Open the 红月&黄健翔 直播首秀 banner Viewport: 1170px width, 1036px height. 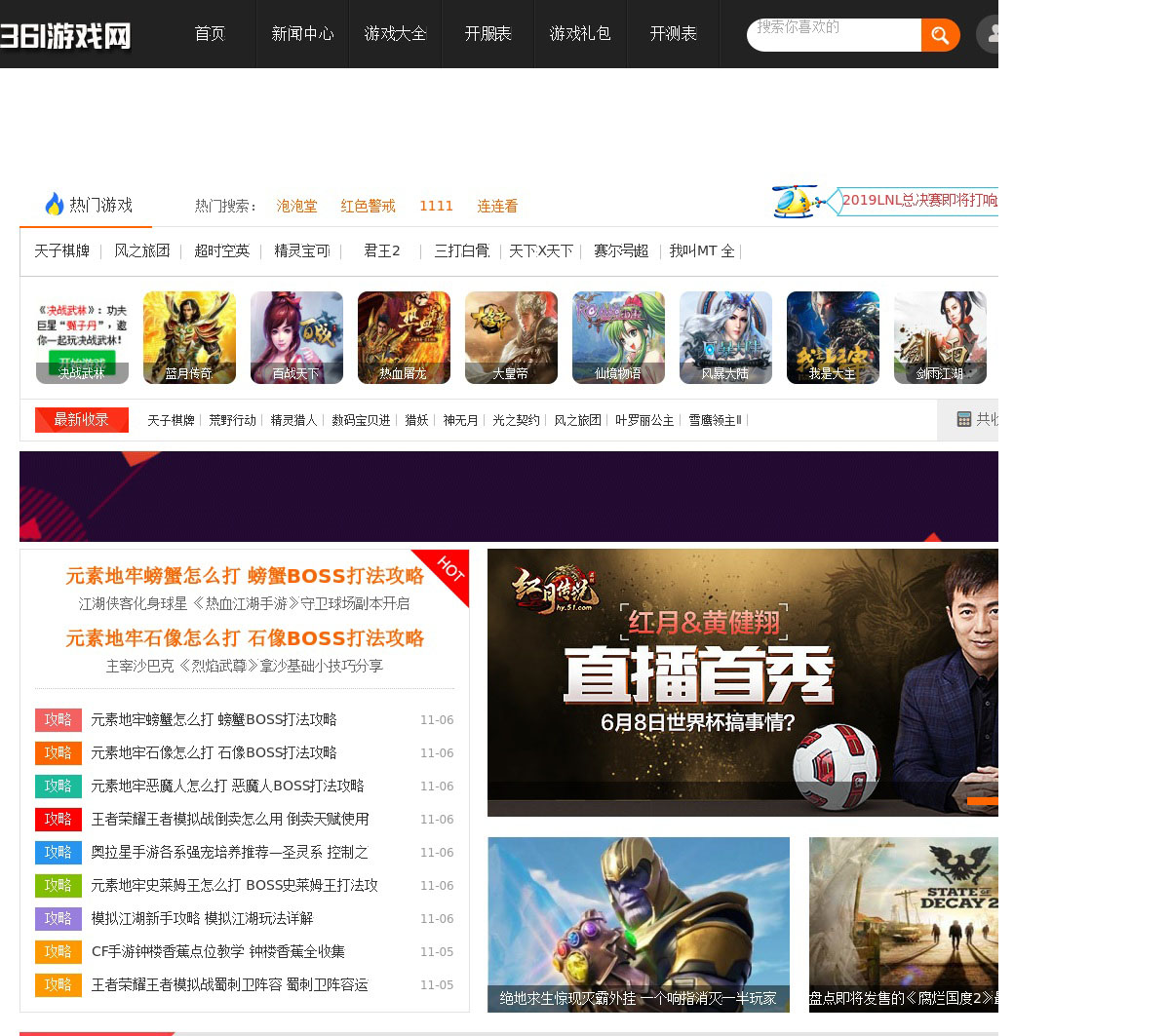(743, 682)
